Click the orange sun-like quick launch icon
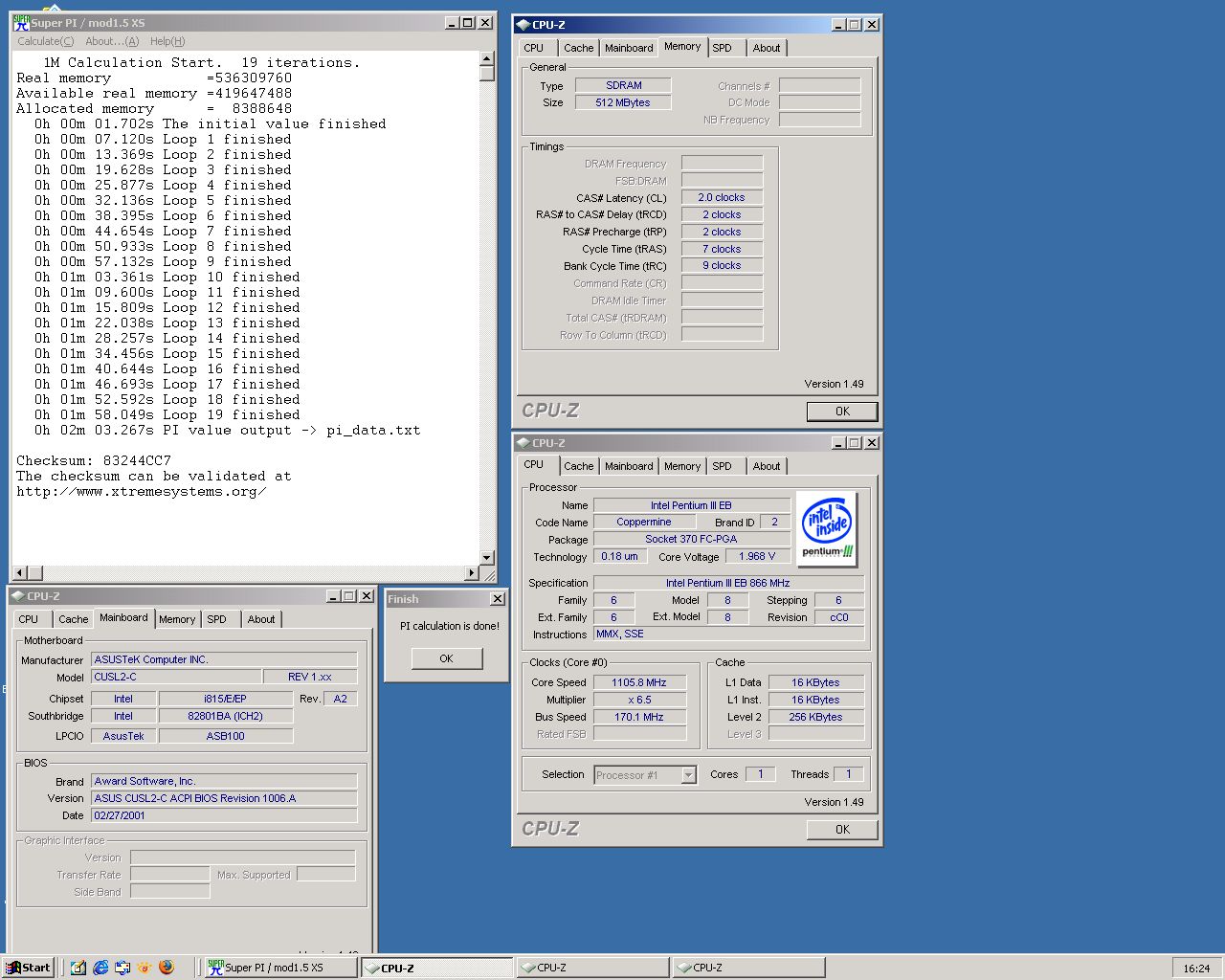Screen dimensions: 1225x980 click(x=145, y=968)
